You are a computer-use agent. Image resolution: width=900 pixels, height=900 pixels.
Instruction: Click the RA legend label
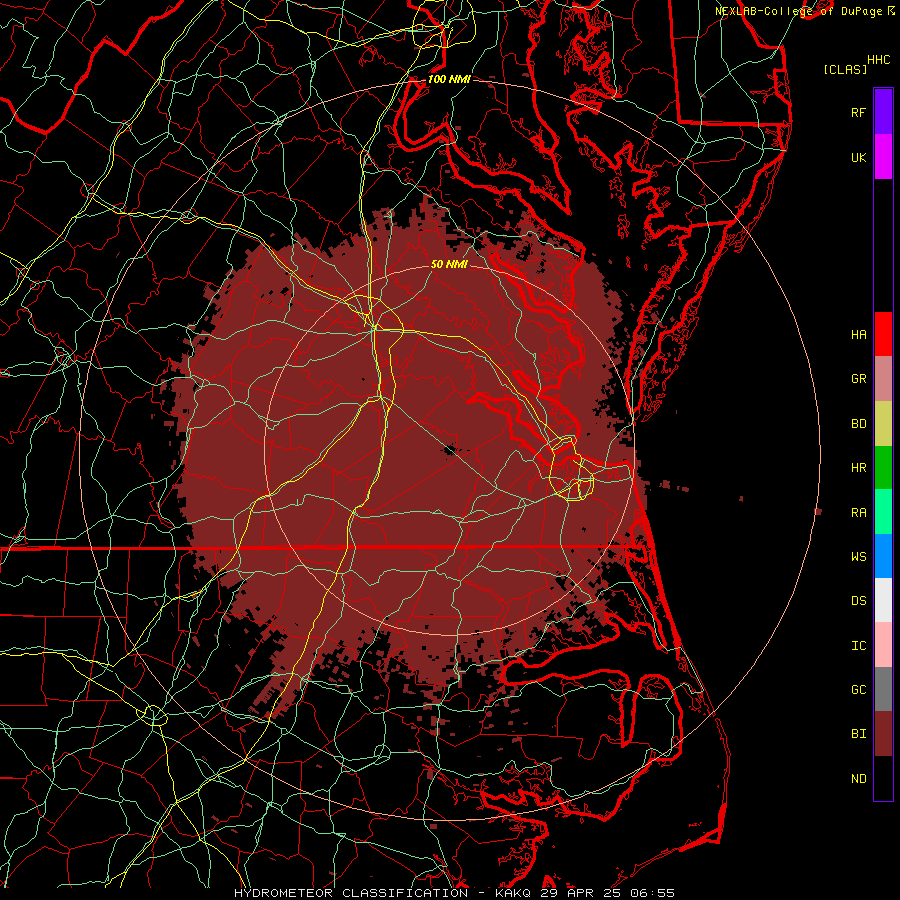coord(858,513)
